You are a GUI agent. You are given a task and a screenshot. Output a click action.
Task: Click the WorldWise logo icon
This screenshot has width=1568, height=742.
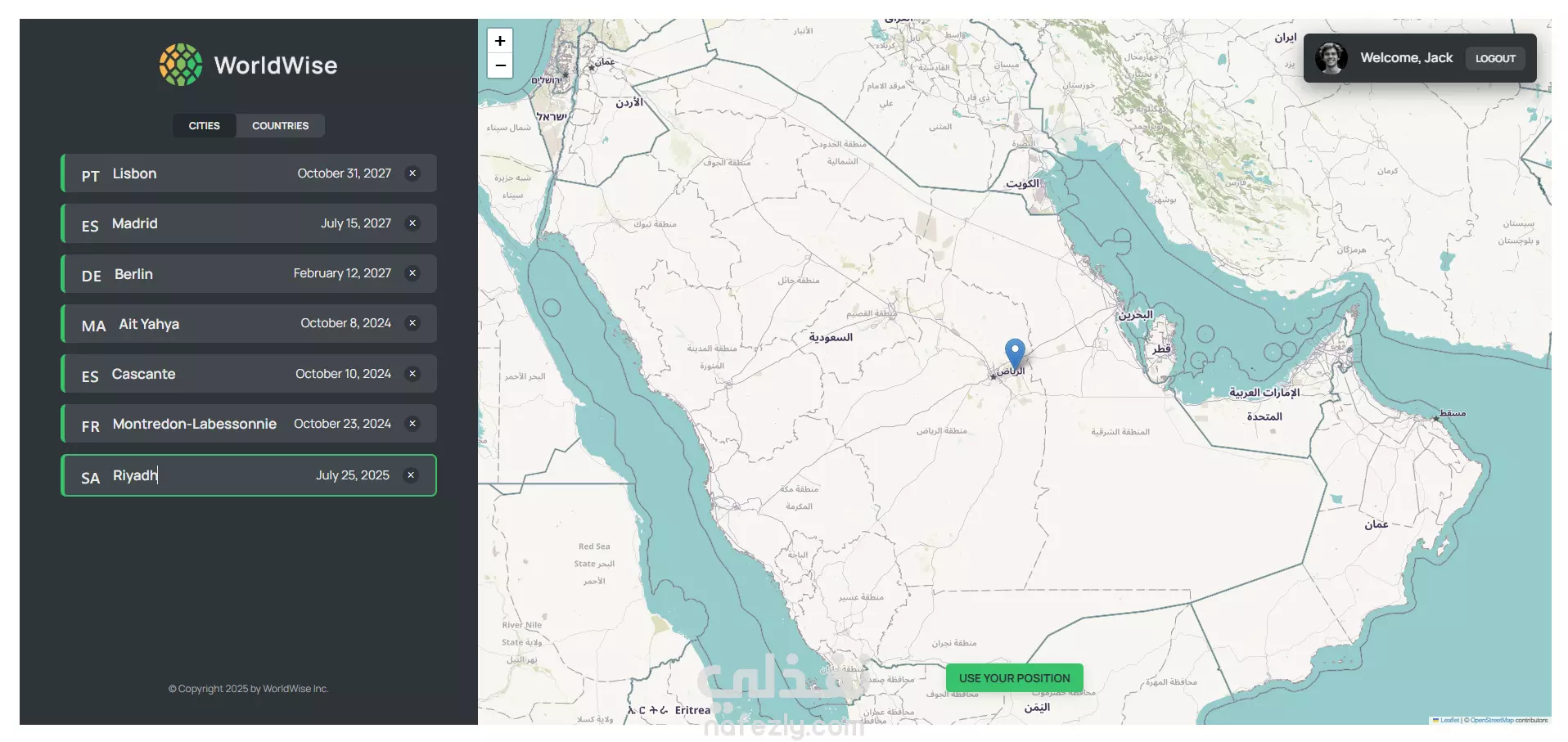(181, 65)
